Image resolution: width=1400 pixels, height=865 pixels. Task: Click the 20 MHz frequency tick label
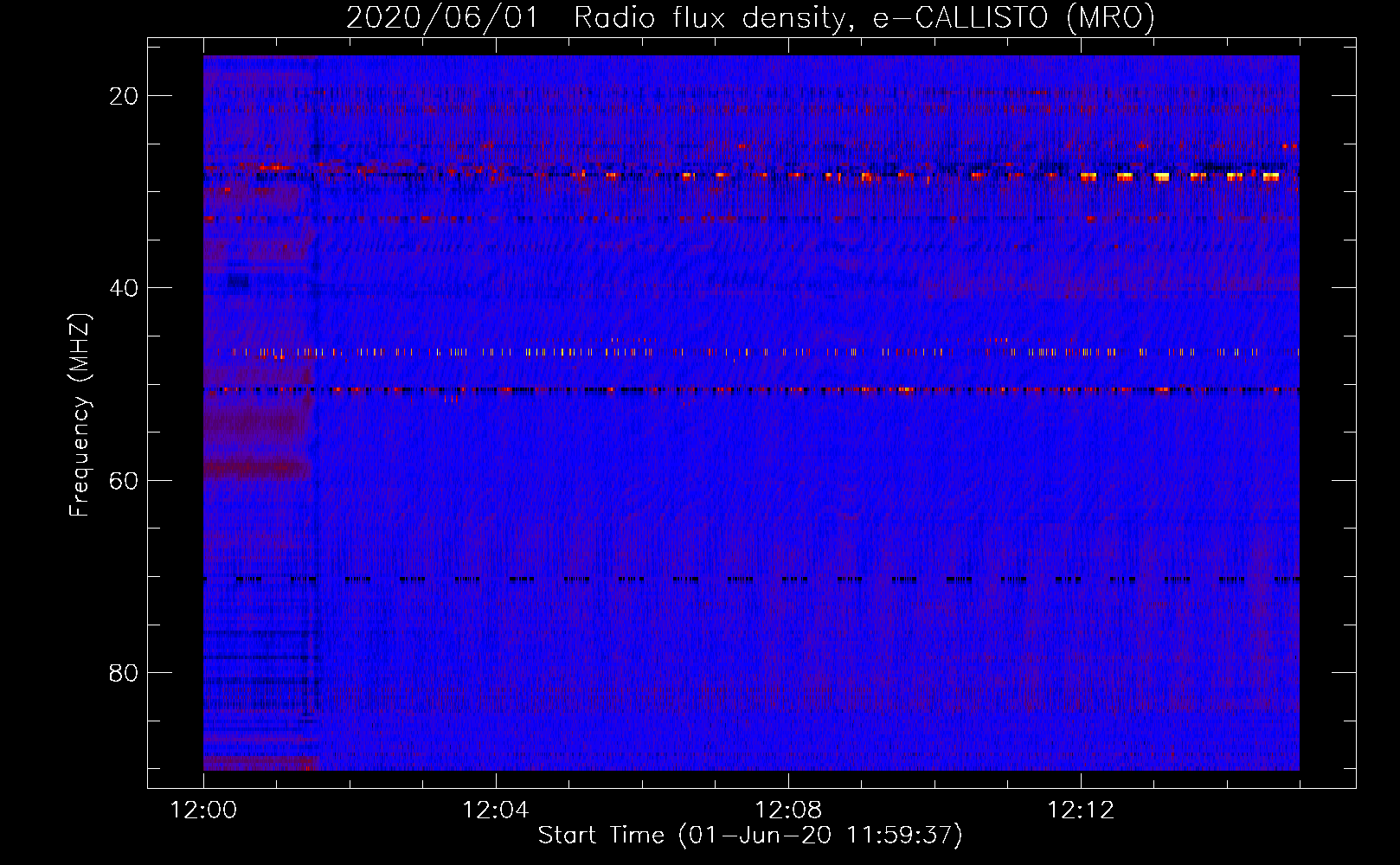(x=124, y=96)
